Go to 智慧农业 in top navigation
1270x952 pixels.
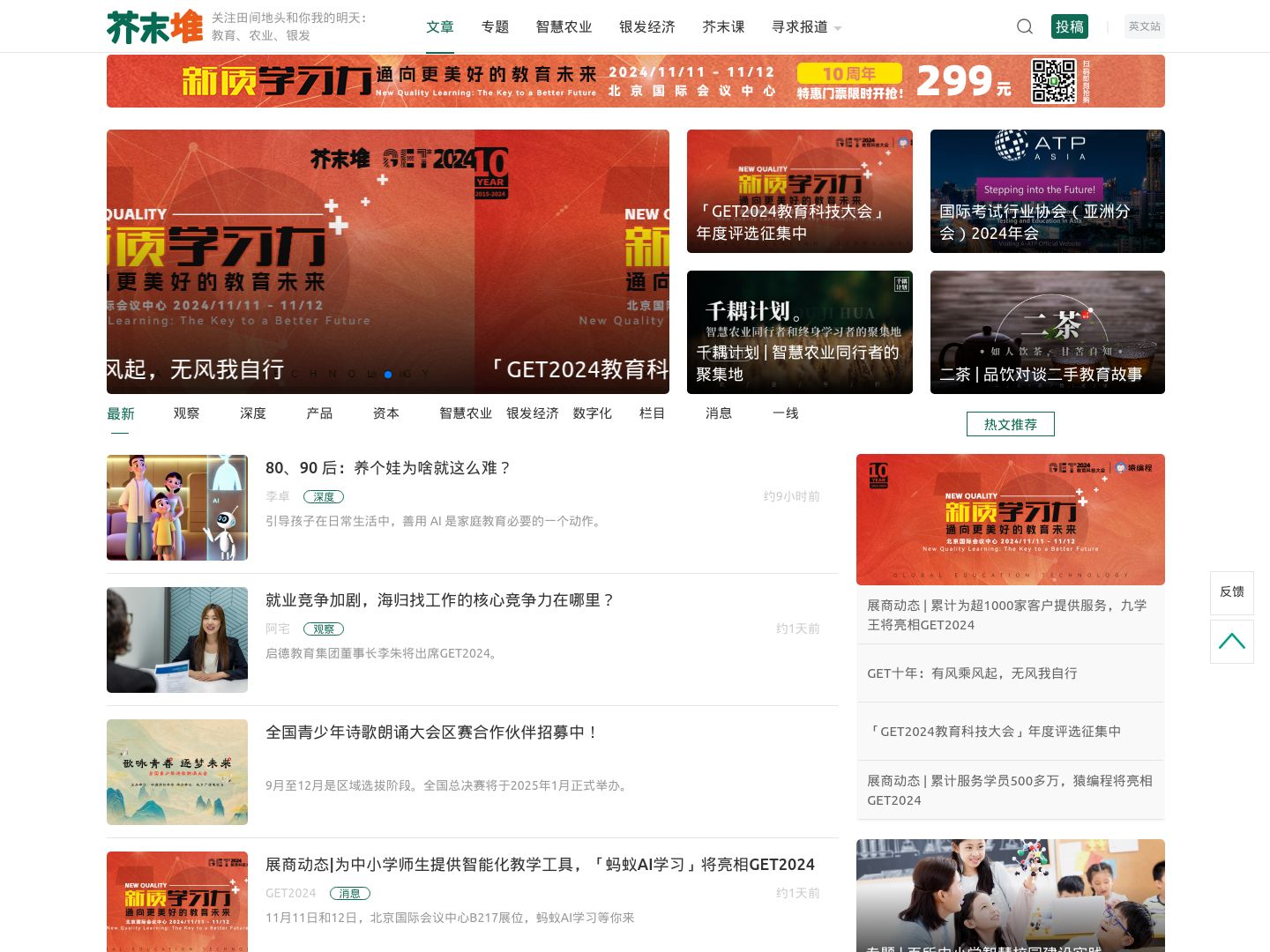pyautogui.click(x=564, y=26)
